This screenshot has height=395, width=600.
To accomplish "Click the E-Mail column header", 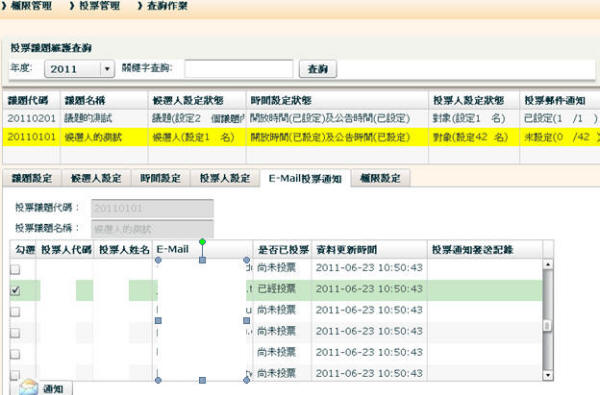I will pos(202,250).
